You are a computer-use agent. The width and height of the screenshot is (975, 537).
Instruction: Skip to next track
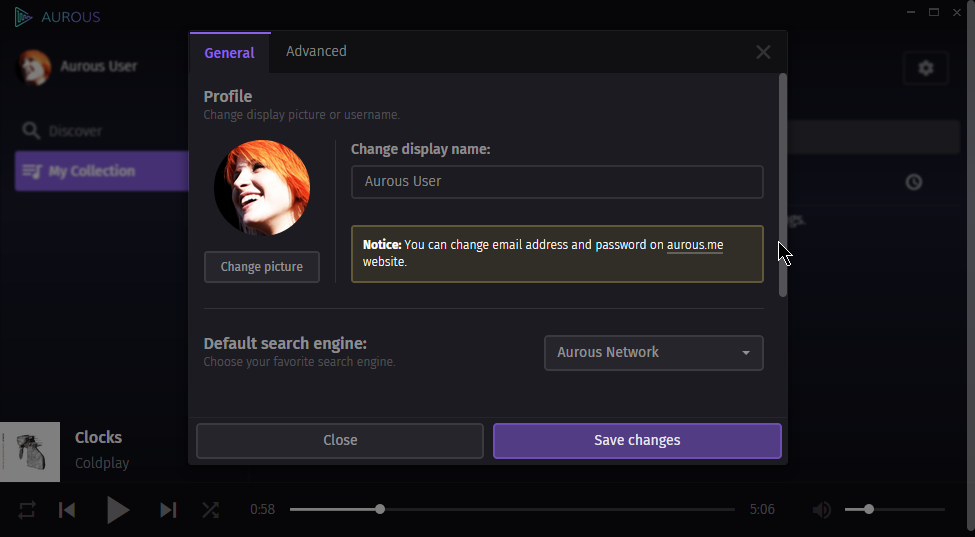pos(169,510)
